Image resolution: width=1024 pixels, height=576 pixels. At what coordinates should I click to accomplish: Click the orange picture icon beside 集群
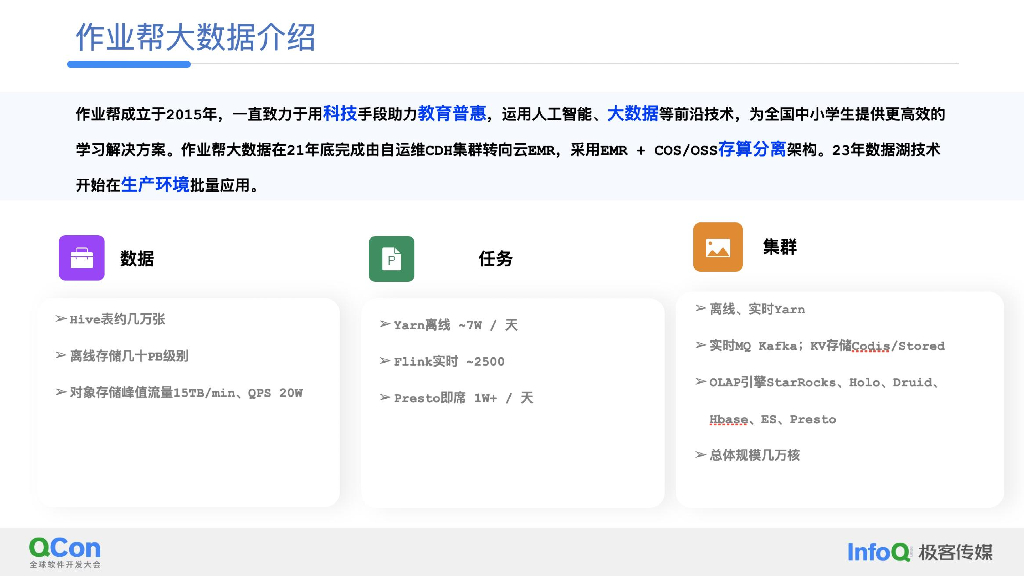[717, 247]
